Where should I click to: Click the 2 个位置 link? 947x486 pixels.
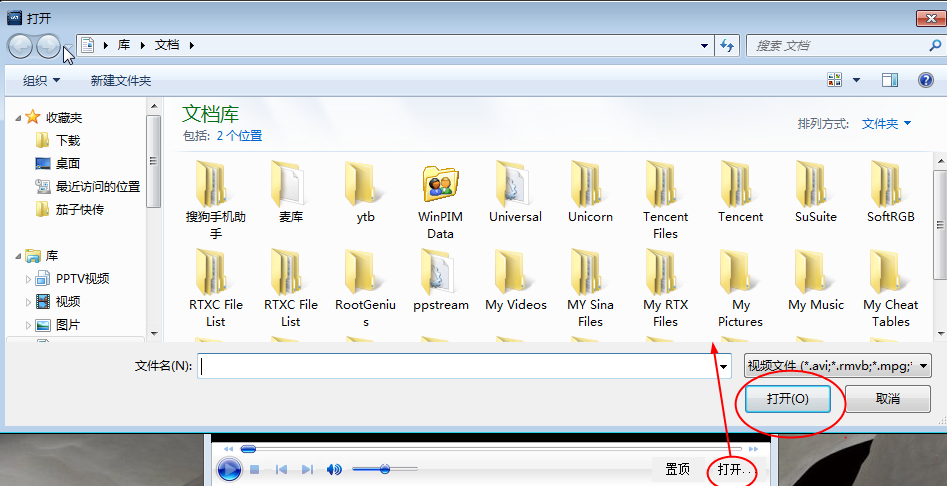239,136
